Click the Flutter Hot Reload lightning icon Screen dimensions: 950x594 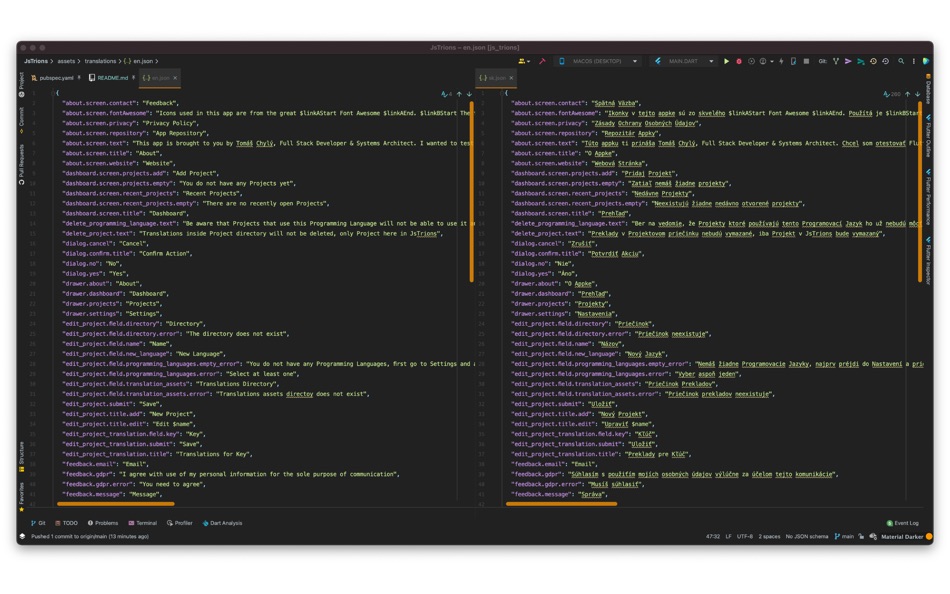tap(781, 61)
